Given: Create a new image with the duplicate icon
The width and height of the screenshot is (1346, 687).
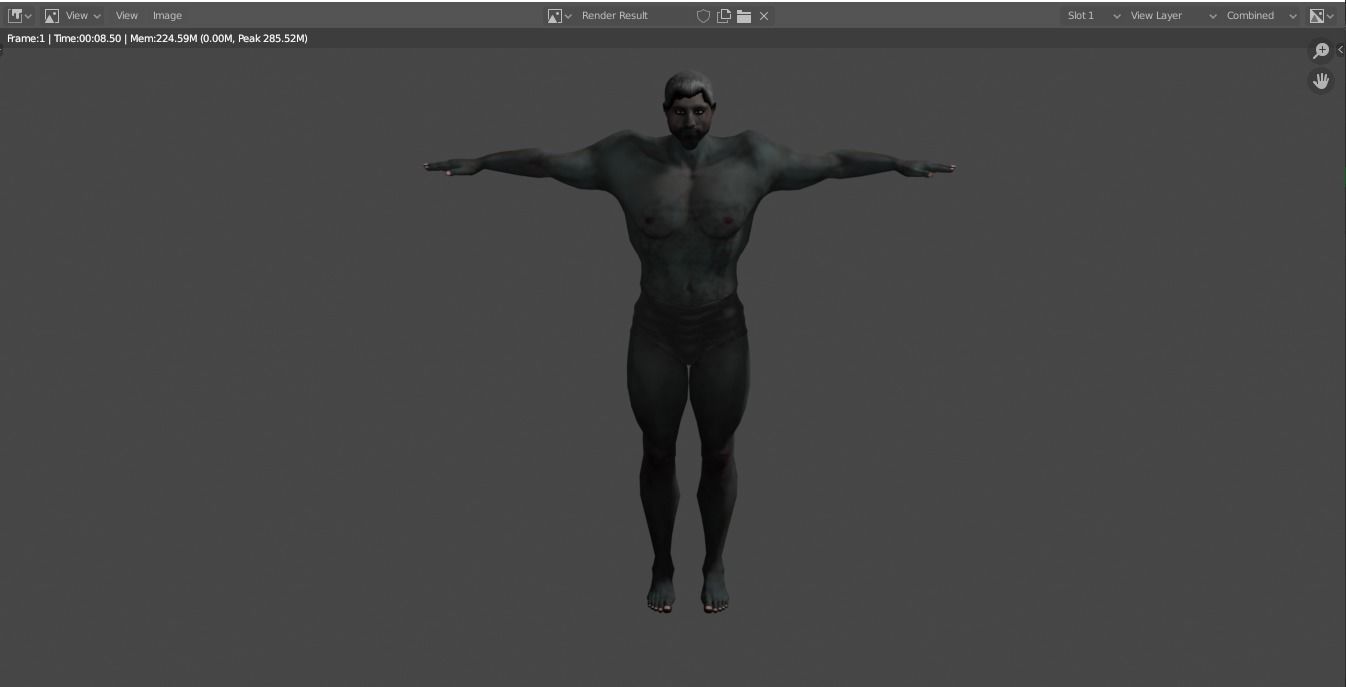Looking at the screenshot, I should [x=723, y=16].
